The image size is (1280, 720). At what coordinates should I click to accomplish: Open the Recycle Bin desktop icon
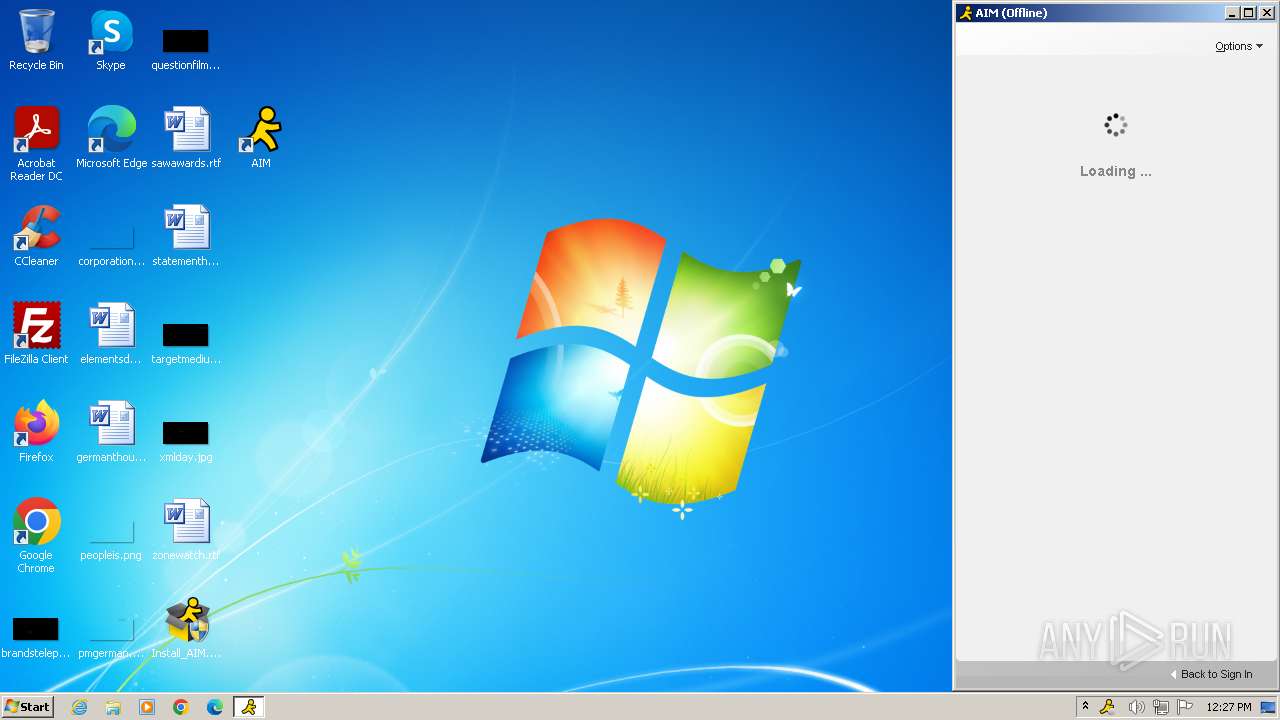point(36,40)
